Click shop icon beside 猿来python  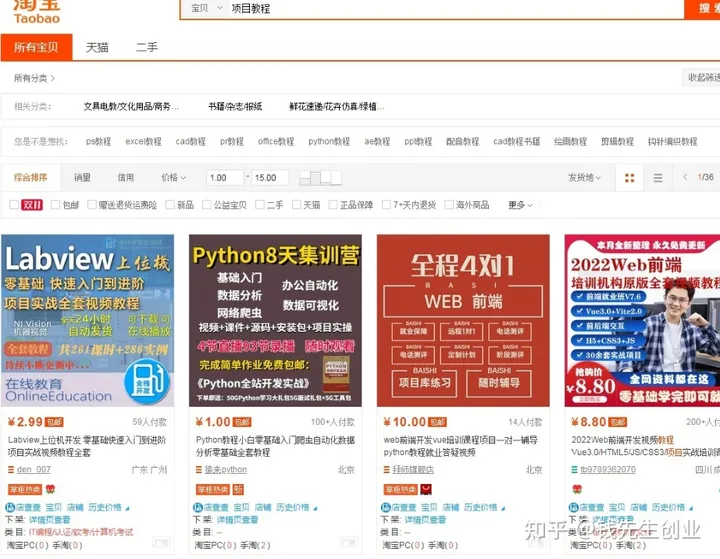click(x=199, y=470)
